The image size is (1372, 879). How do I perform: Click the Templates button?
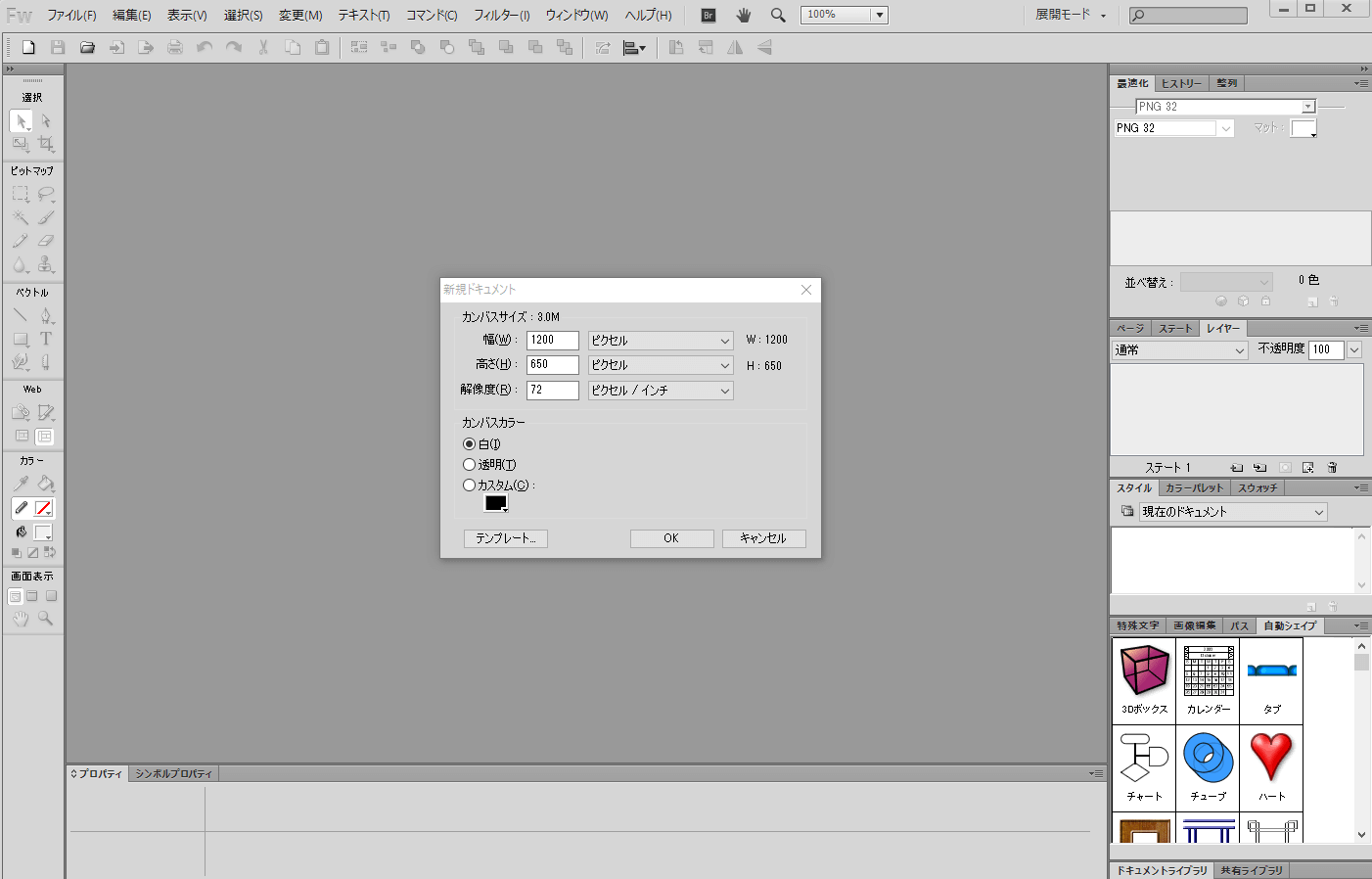tap(506, 538)
